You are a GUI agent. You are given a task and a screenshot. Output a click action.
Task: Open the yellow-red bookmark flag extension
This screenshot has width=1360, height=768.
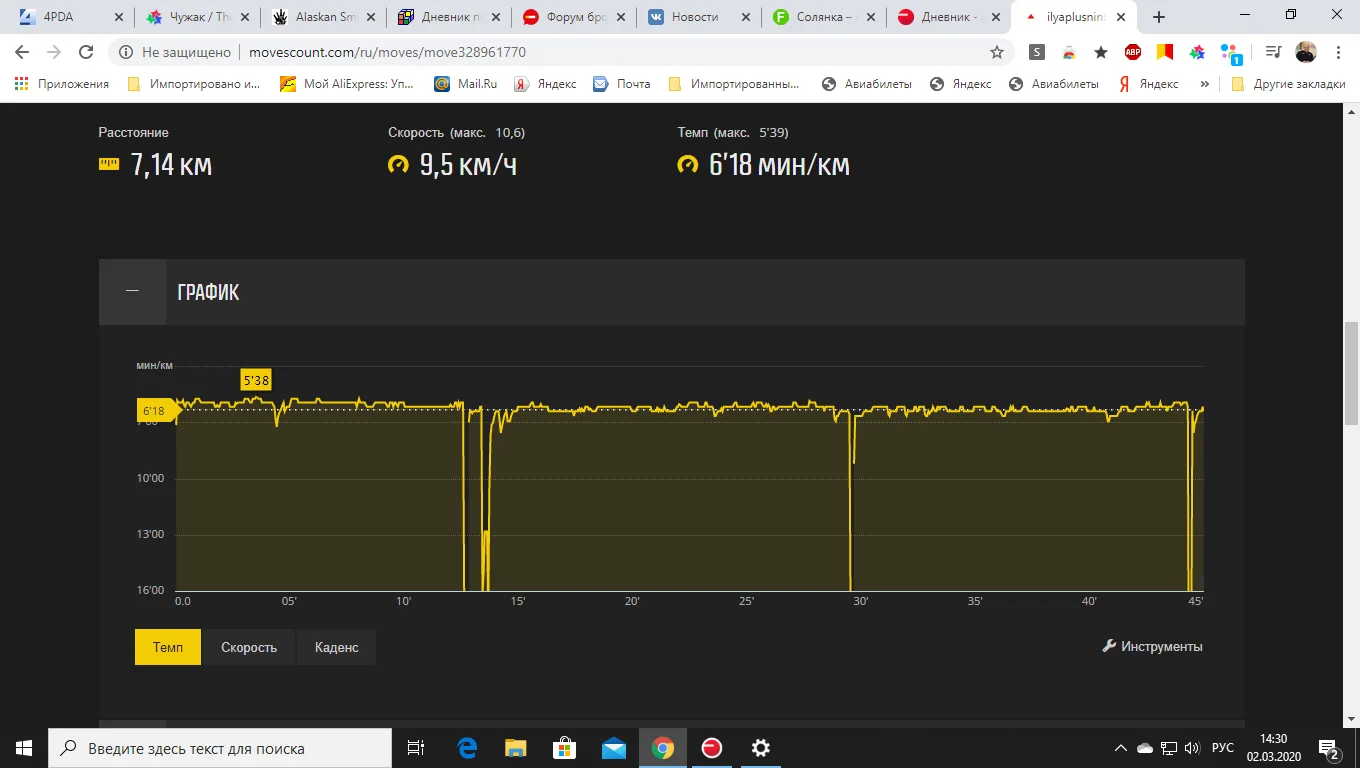pyautogui.click(x=1165, y=52)
